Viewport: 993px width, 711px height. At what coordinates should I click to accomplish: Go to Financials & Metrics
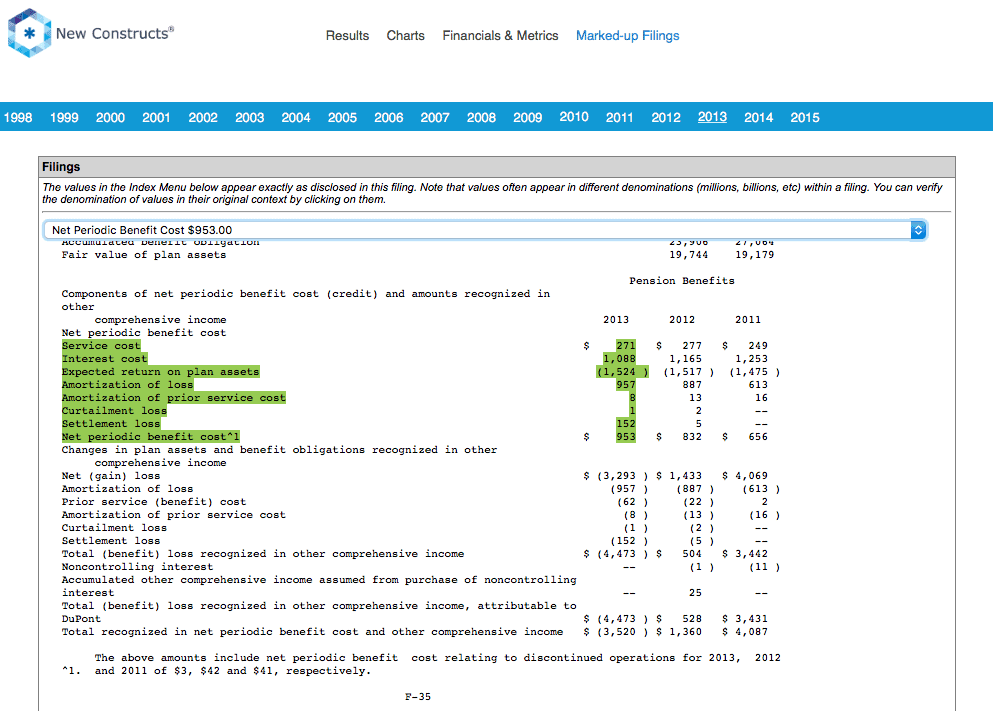[500, 35]
